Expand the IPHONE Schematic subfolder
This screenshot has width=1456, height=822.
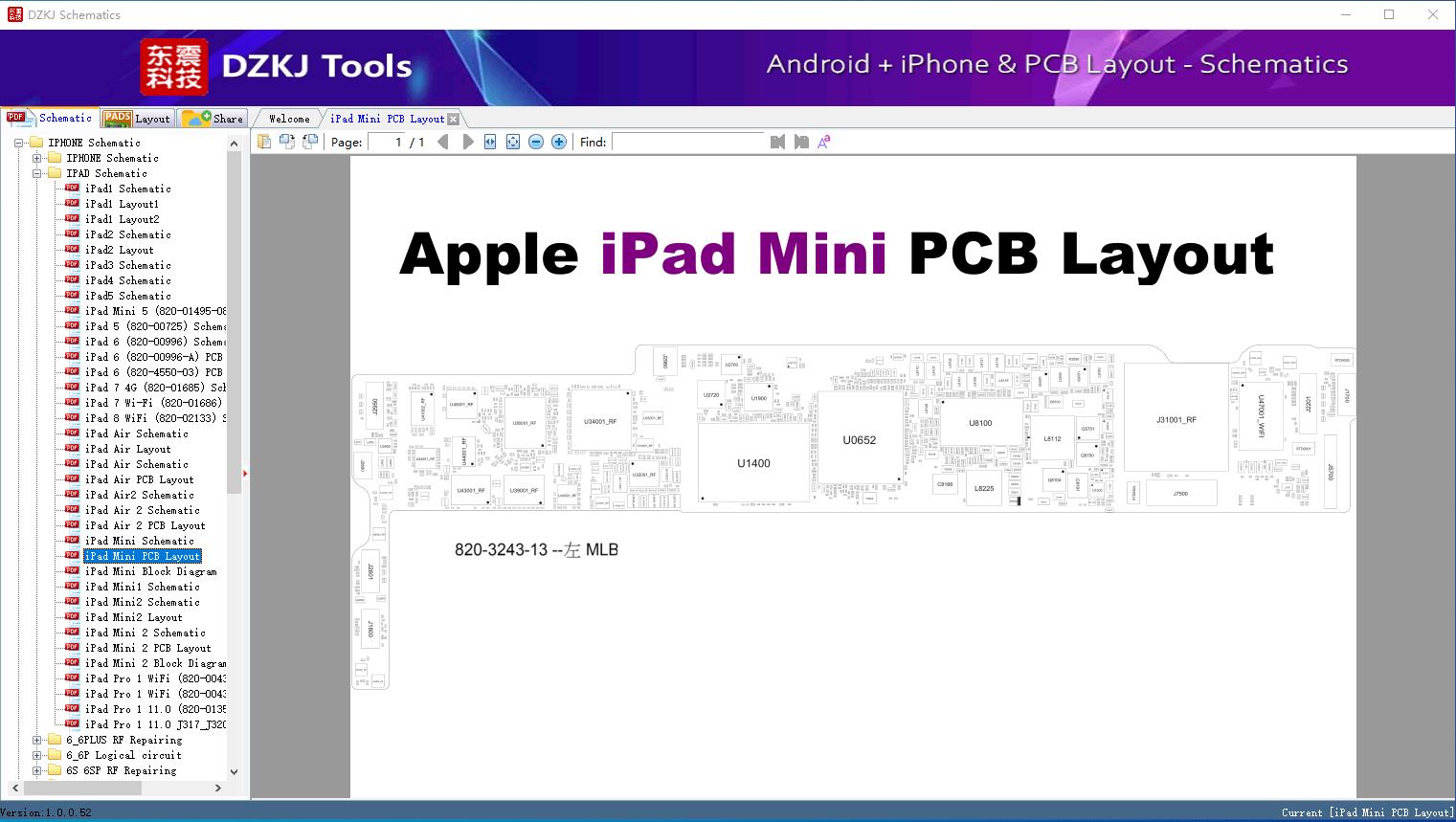point(36,158)
